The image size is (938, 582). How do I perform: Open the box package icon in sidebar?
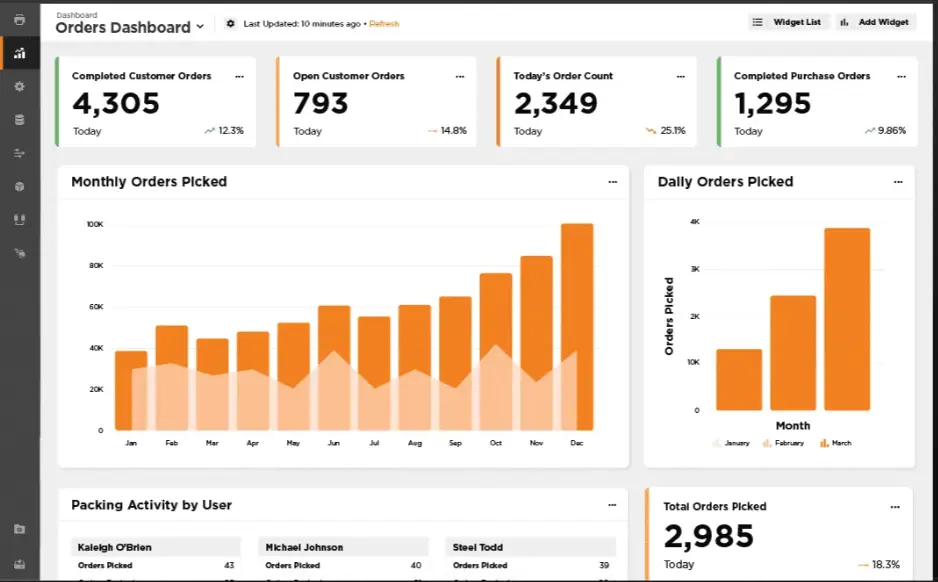click(x=19, y=187)
